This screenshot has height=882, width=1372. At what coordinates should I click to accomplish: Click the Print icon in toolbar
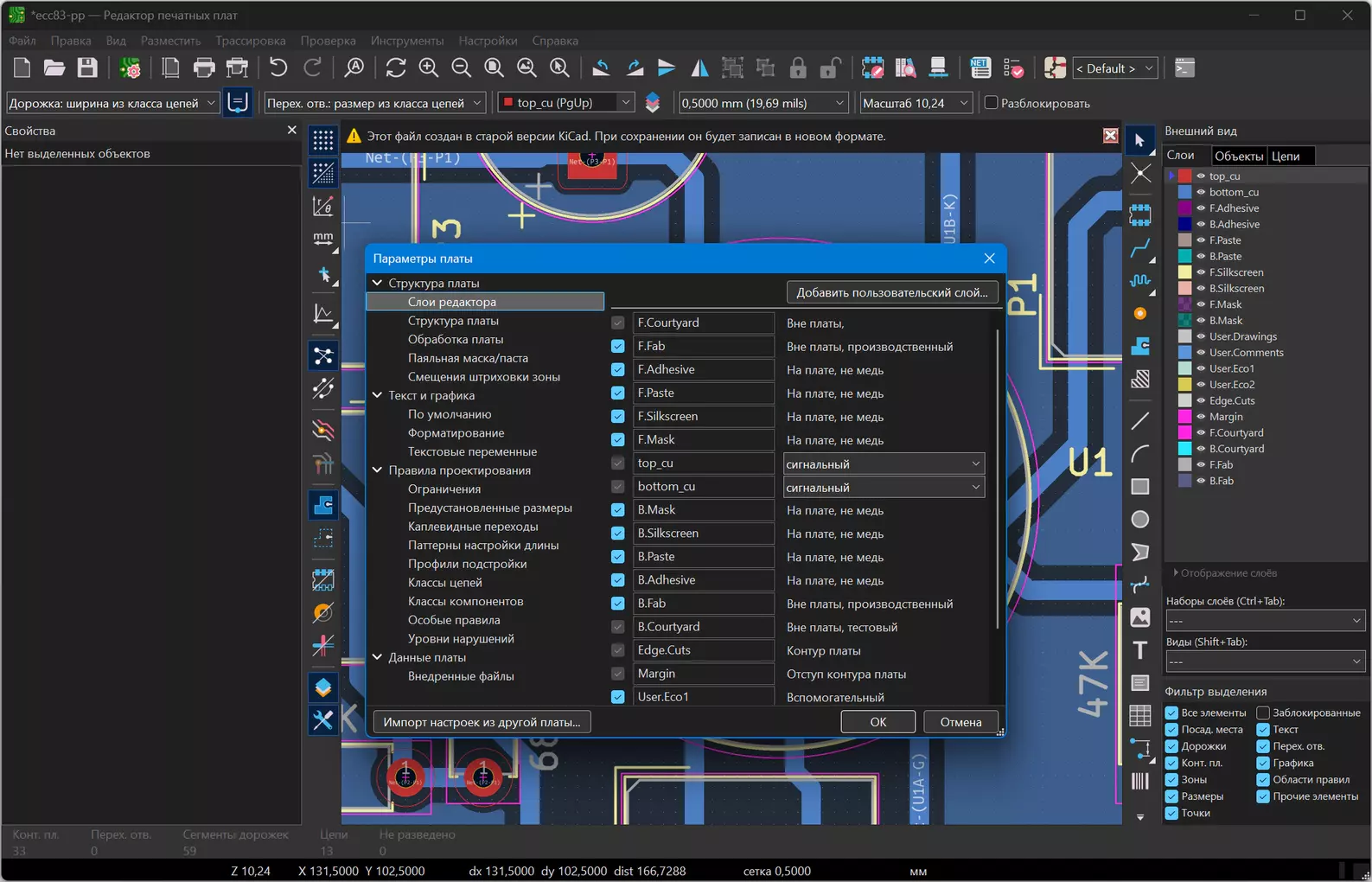[x=204, y=67]
